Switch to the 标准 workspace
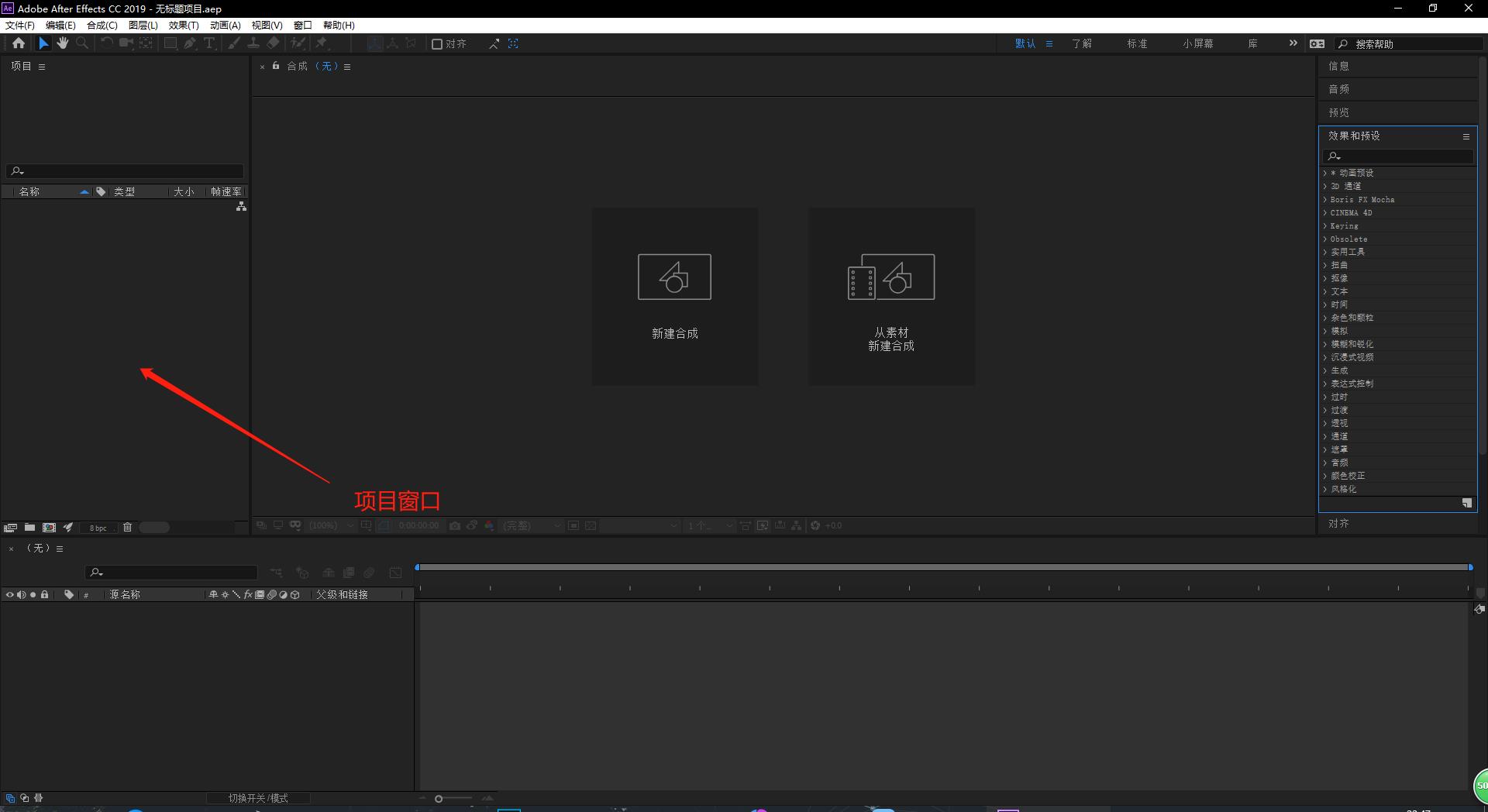Image resolution: width=1488 pixels, height=812 pixels. (x=1137, y=43)
